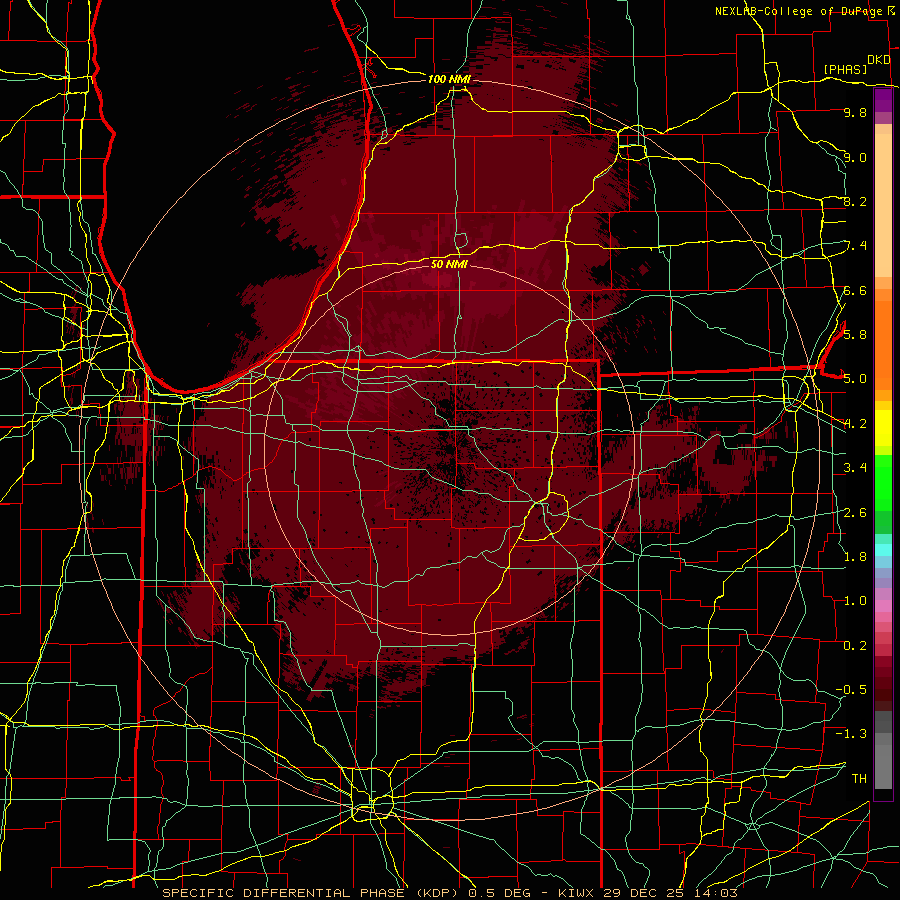The width and height of the screenshot is (900, 900).
Task: Click the 5.8 legend value
Action: point(855,335)
